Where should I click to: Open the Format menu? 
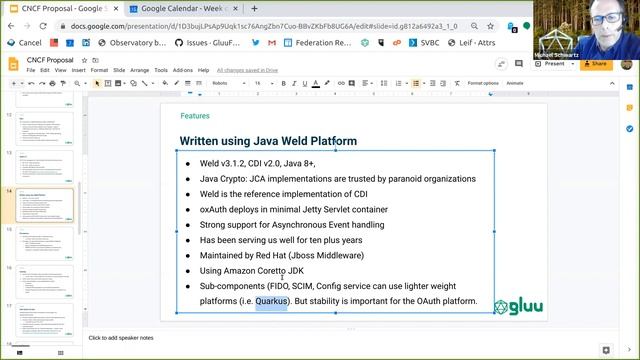pos(99,70)
